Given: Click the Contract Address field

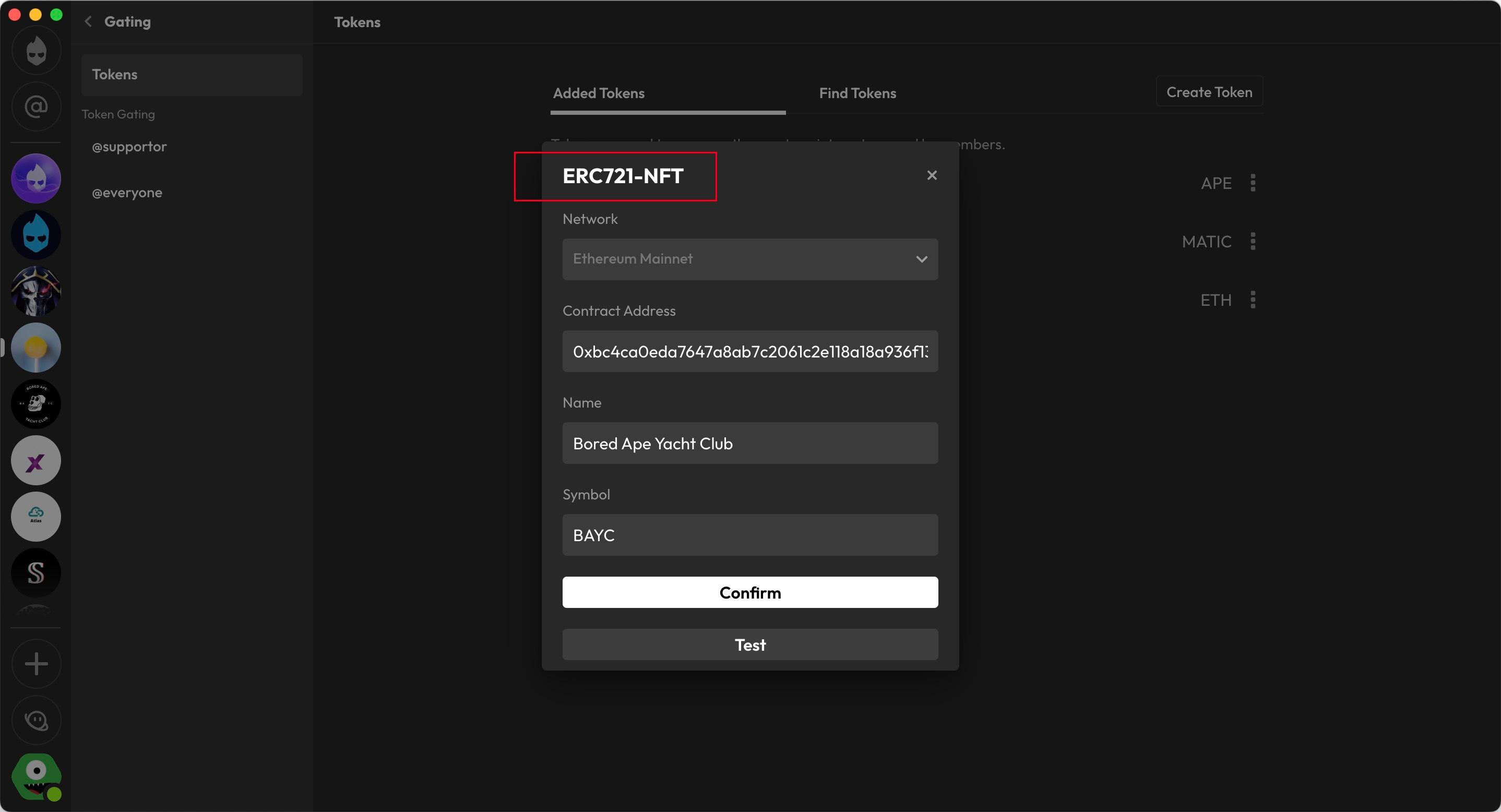Looking at the screenshot, I should [750, 351].
